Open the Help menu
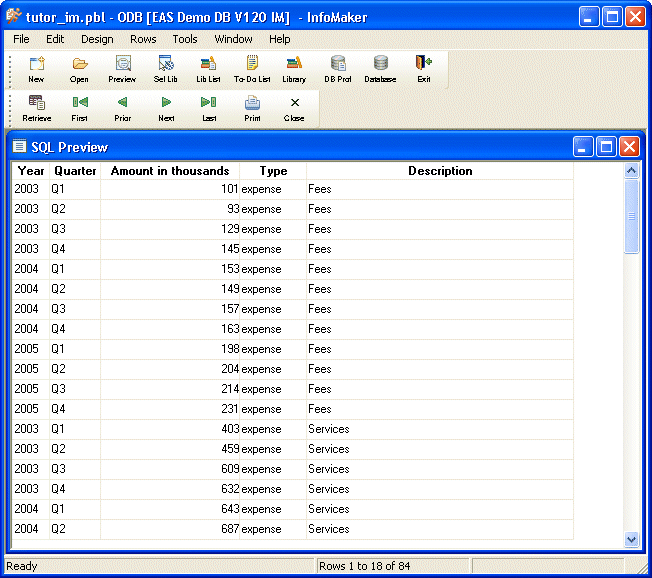This screenshot has height=578, width=652. pyautogui.click(x=279, y=39)
